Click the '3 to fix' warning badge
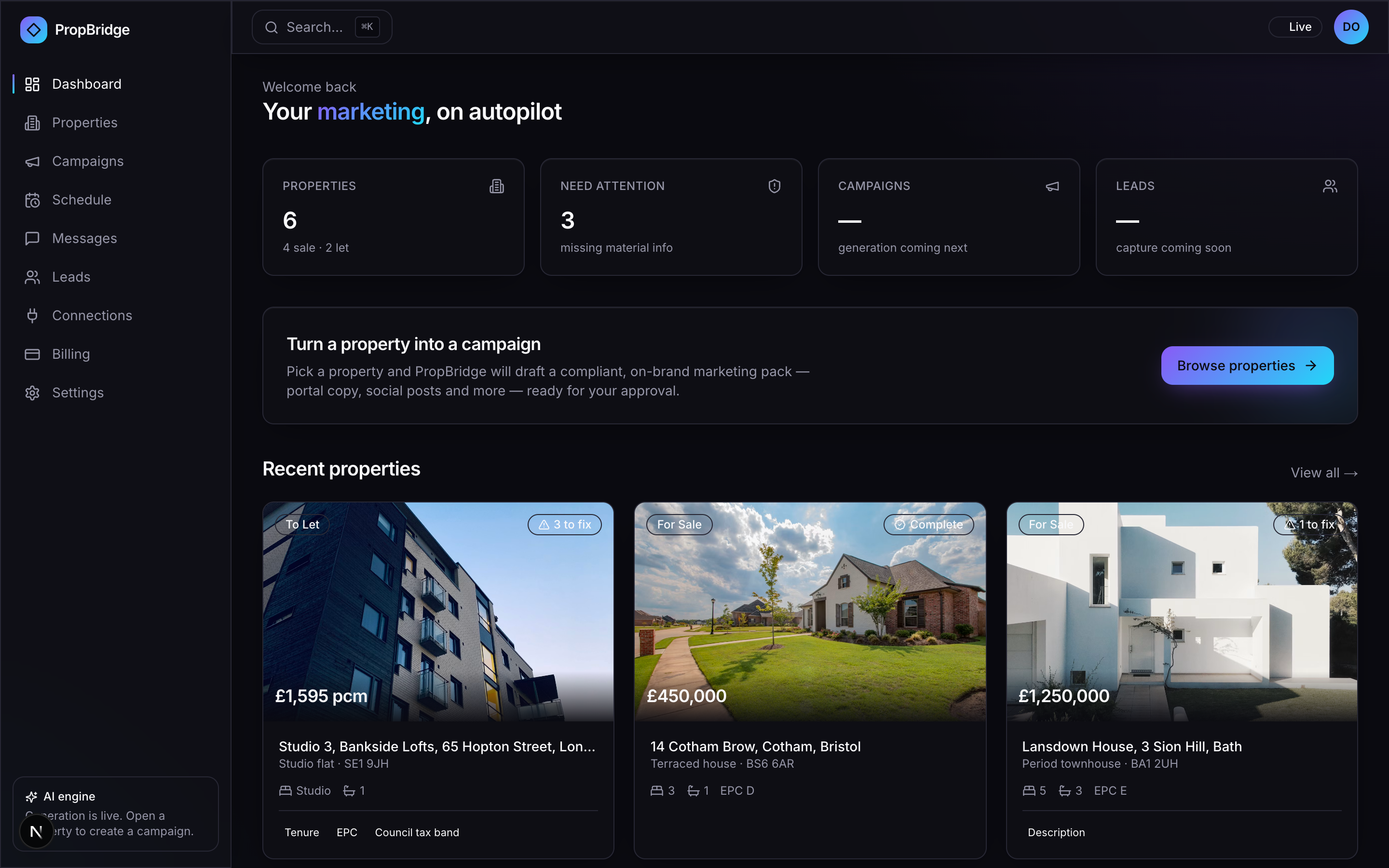 tap(565, 525)
